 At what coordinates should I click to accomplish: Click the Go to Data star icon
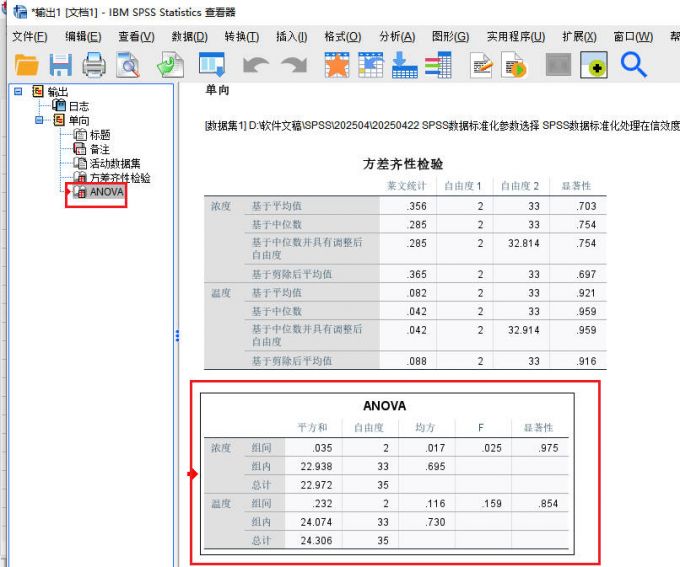pos(337,65)
